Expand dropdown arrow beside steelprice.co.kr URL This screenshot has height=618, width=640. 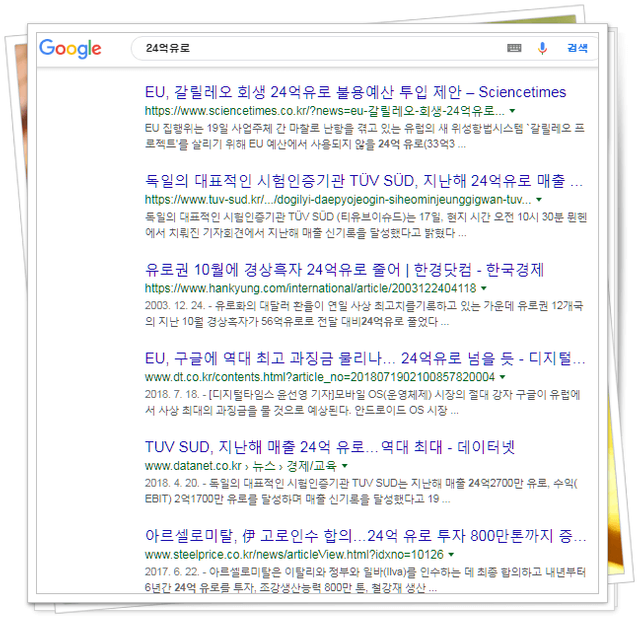click(x=451, y=554)
